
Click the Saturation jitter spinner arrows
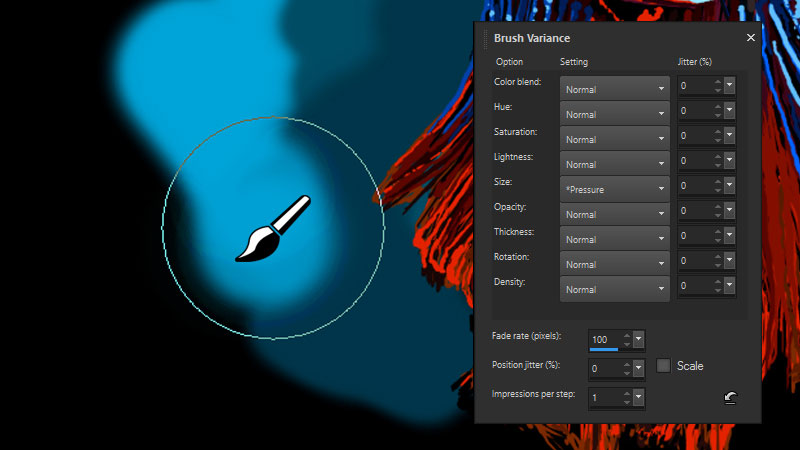click(x=718, y=136)
